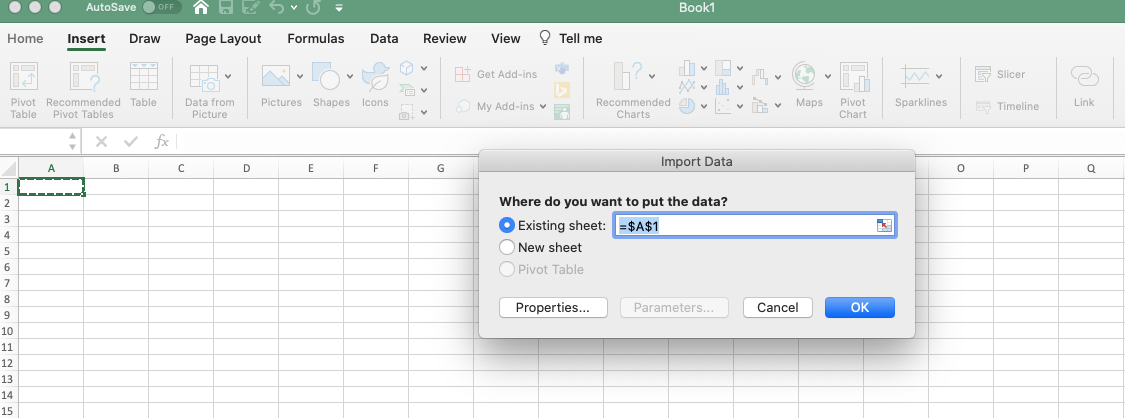Click the statistical histogram chart icon
The image size is (1125, 418).
coord(723,87)
